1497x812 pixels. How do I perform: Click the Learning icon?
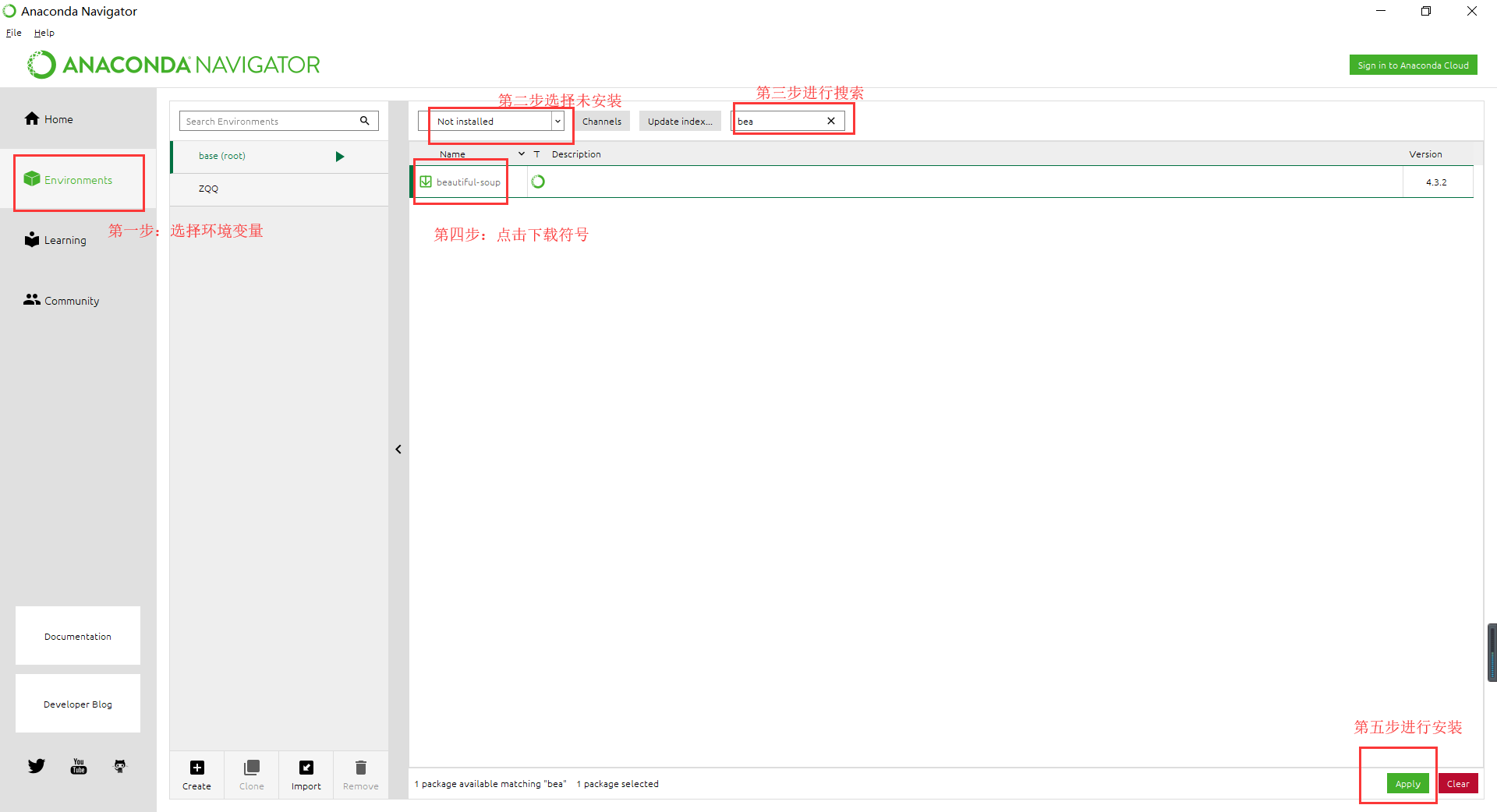coord(32,239)
